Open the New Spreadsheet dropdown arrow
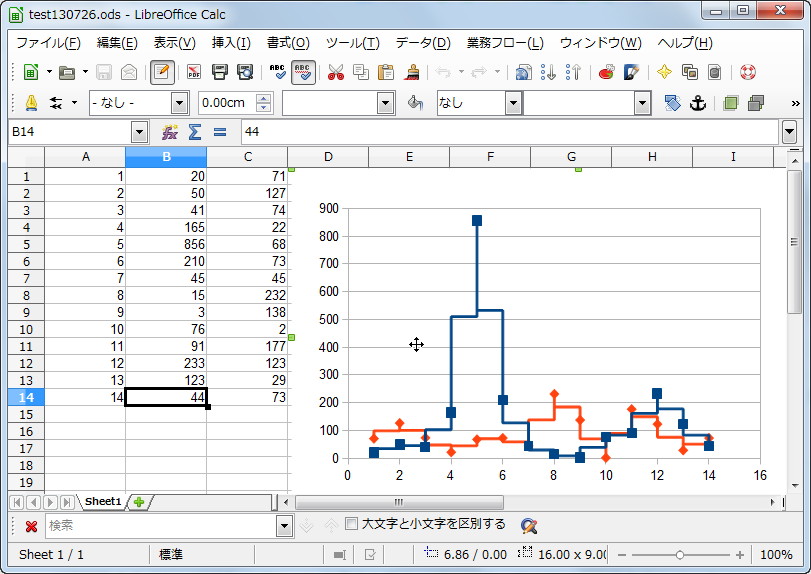 (49, 72)
